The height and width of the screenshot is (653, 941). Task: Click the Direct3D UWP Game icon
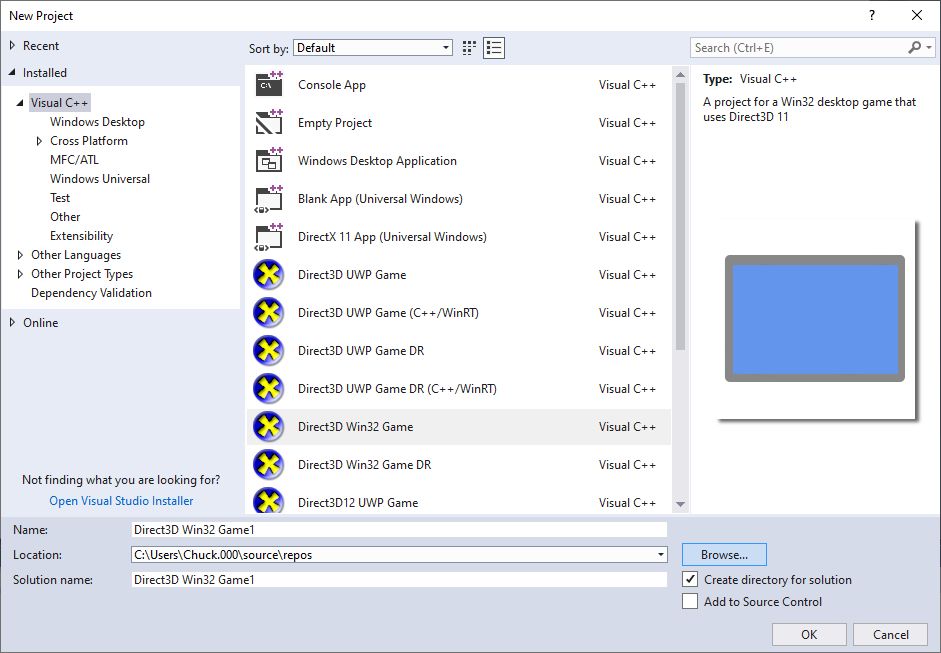coord(268,274)
